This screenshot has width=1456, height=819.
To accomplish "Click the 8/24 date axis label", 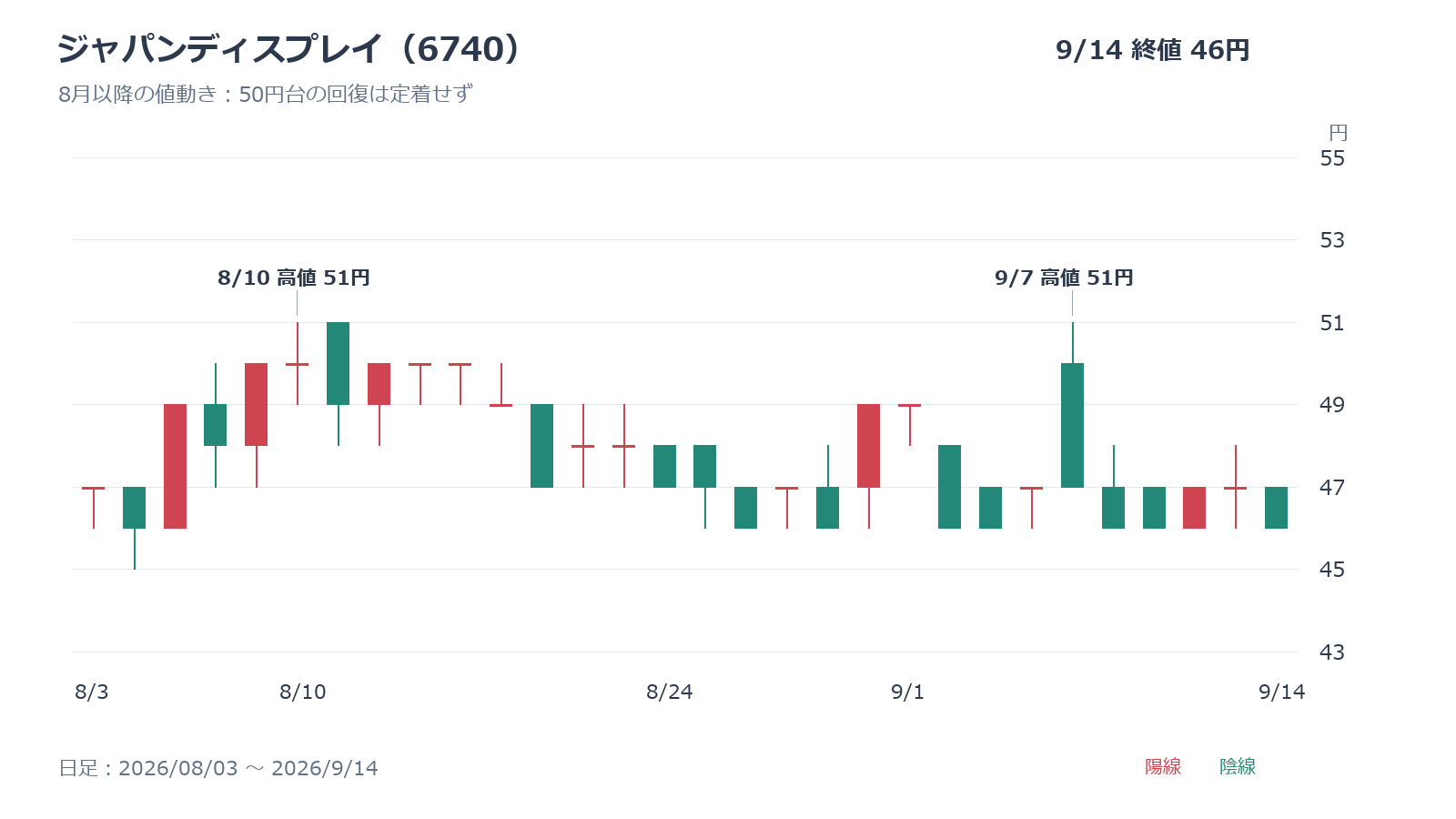I will (x=670, y=693).
